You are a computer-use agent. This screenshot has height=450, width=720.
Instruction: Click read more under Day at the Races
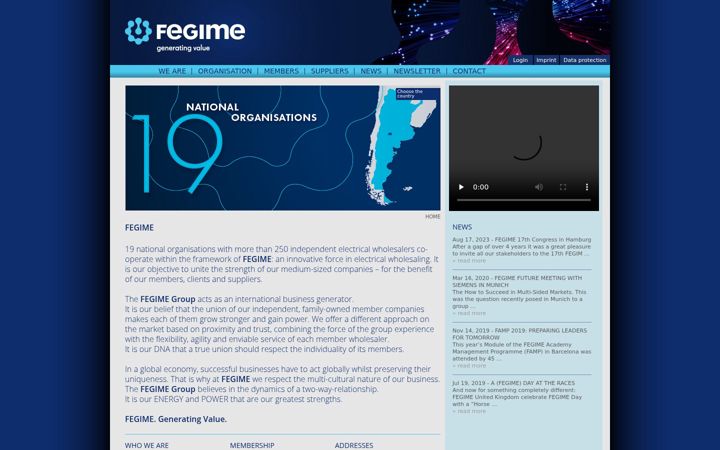point(469,411)
